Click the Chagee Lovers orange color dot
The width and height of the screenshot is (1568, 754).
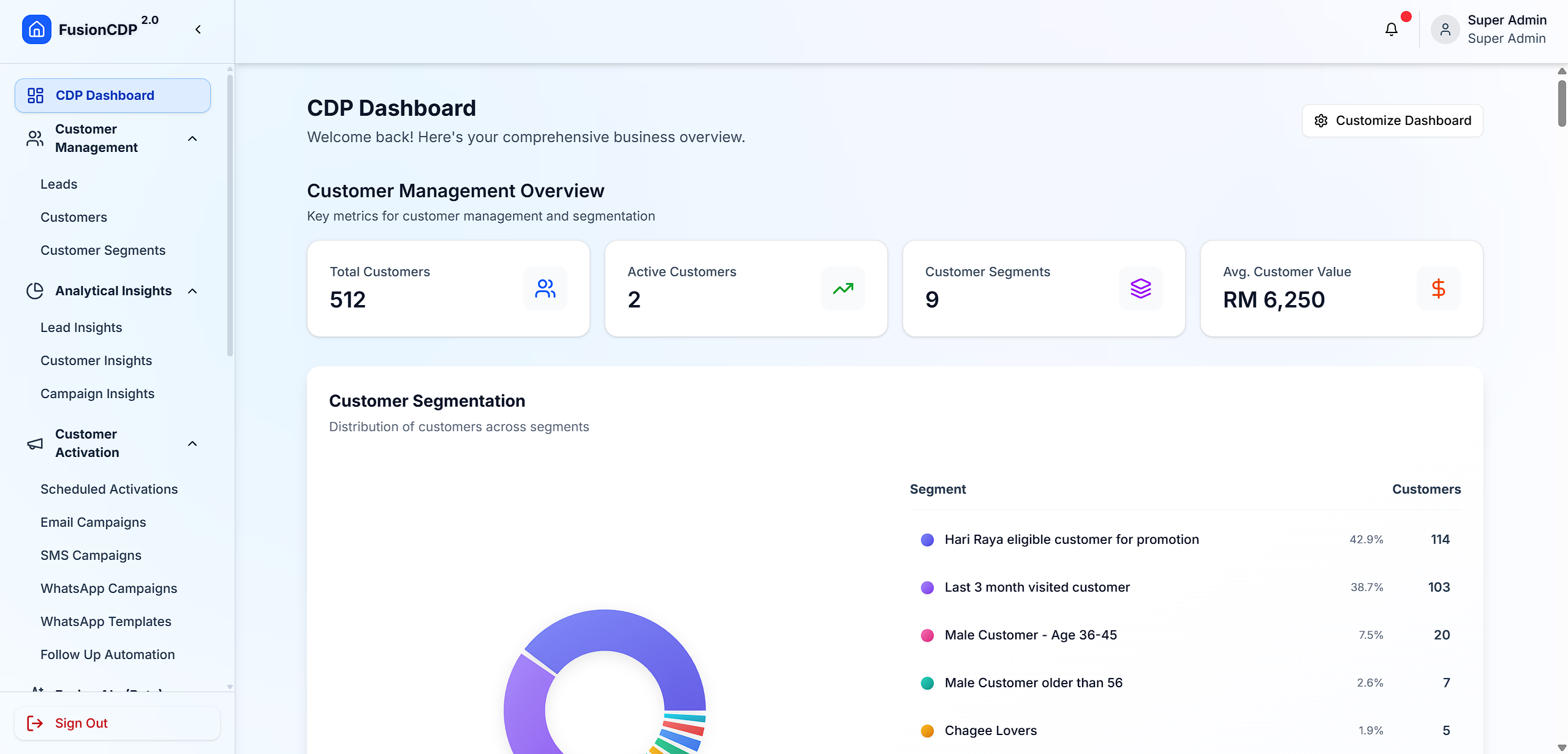927,731
